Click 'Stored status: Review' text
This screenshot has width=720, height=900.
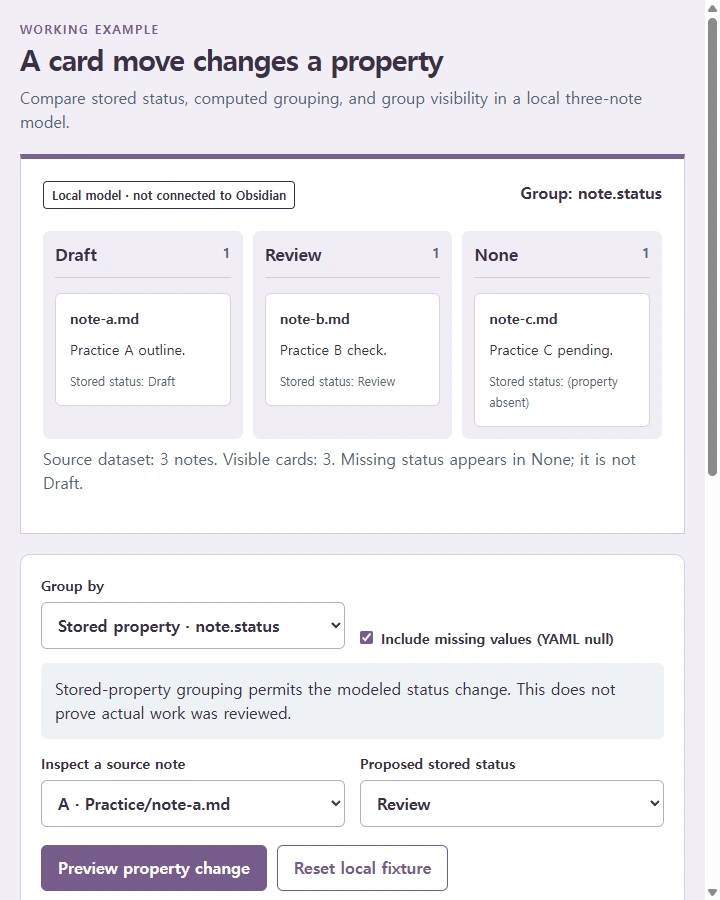[338, 382]
